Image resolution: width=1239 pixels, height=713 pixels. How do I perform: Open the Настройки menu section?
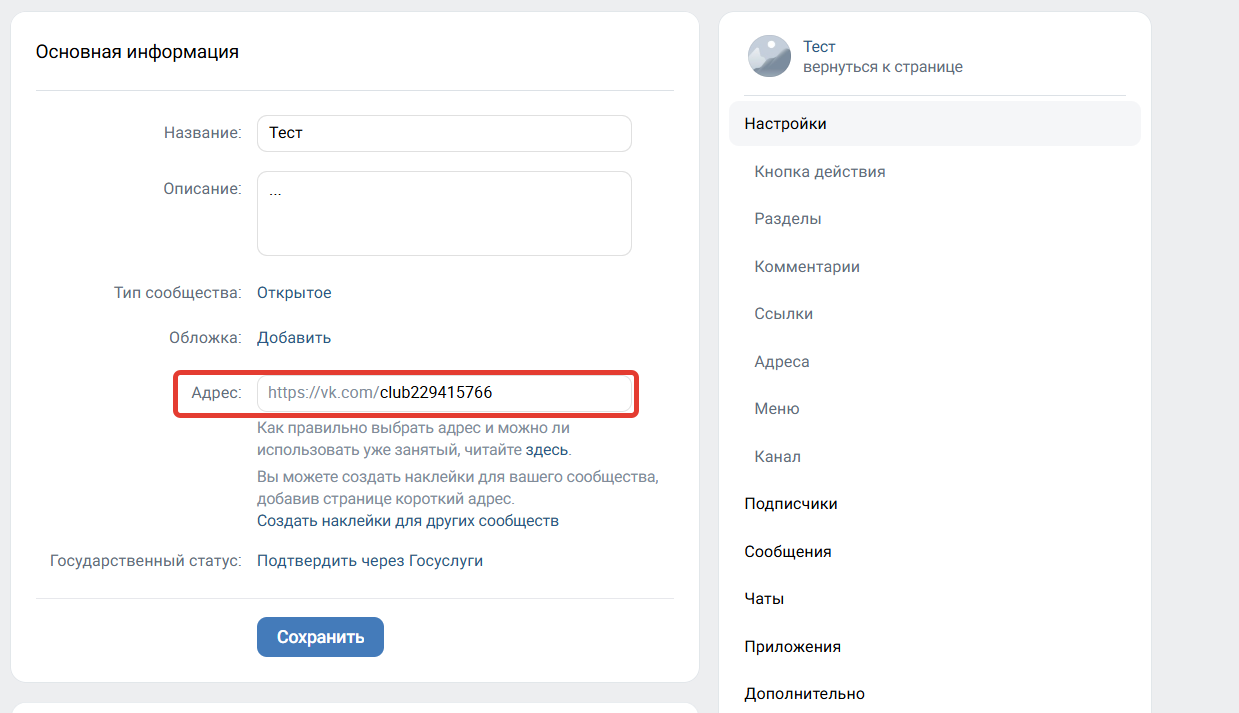pyautogui.click(x=934, y=124)
